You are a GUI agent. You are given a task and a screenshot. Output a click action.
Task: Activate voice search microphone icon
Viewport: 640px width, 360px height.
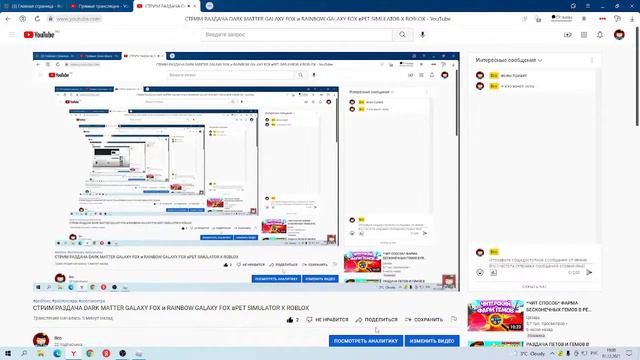[422, 35]
